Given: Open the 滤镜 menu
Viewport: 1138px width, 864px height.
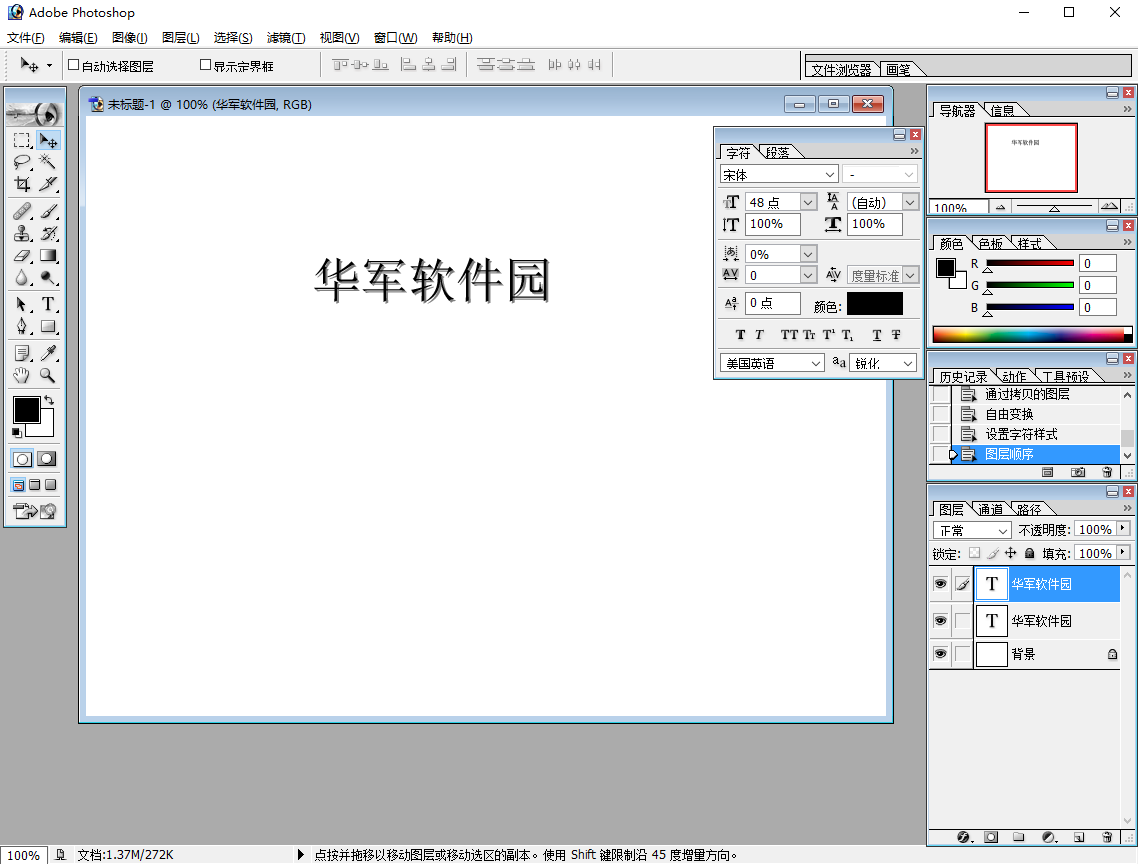Looking at the screenshot, I should coord(285,38).
